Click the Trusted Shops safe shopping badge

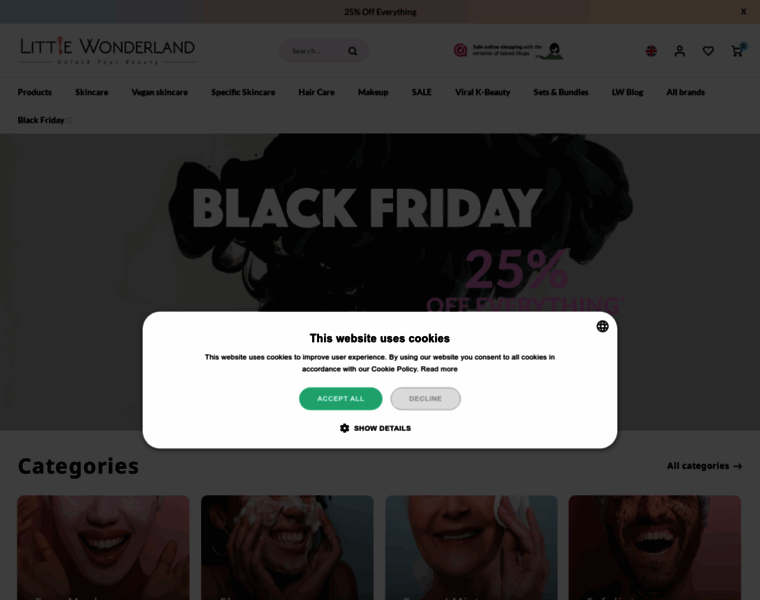pyautogui.click(x=508, y=50)
